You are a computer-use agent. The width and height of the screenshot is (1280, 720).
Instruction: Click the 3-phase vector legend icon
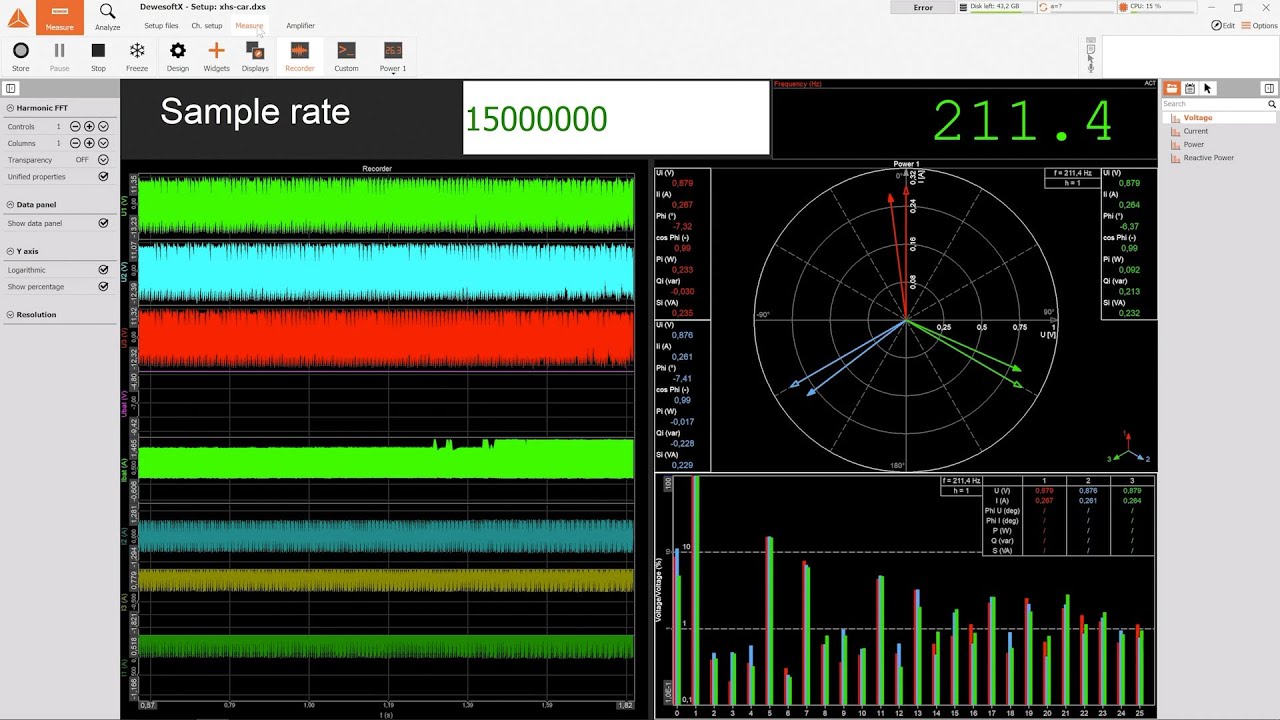click(1130, 449)
